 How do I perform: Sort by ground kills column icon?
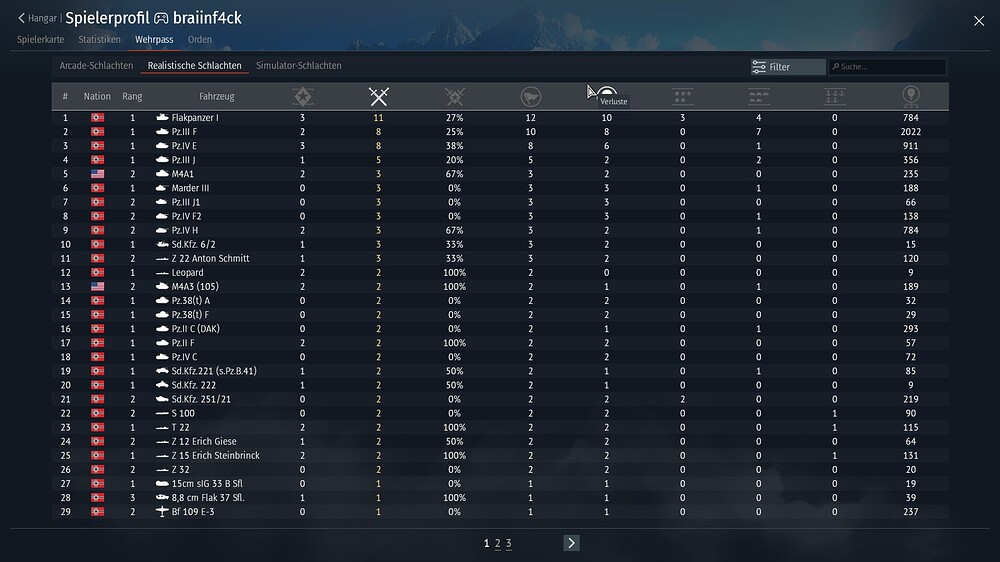(x=759, y=97)
